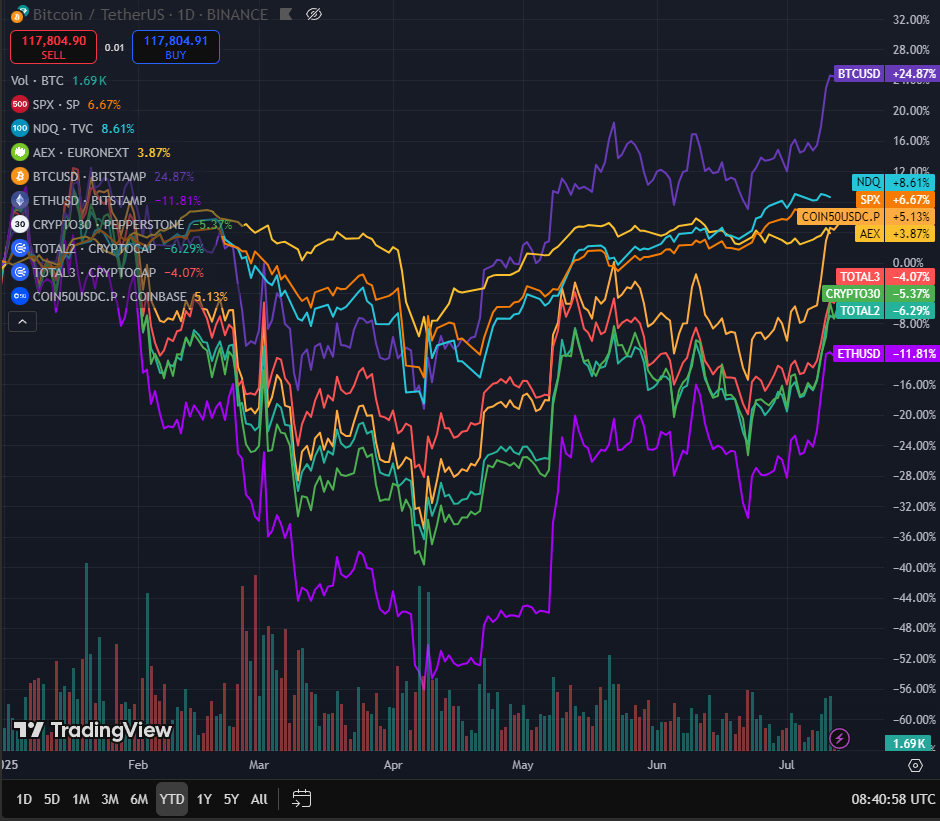Click the ETHUSD ethereum legend icon

point(20,200)
